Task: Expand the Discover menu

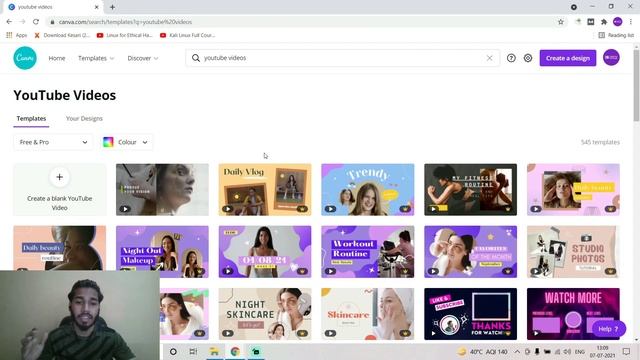Action: coord(143,58)
